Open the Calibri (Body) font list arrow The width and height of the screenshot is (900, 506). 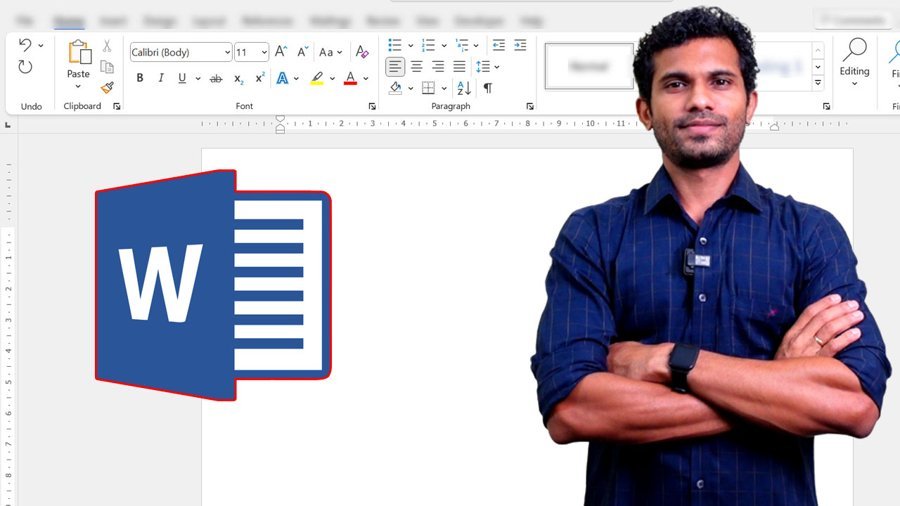[227, 52]
